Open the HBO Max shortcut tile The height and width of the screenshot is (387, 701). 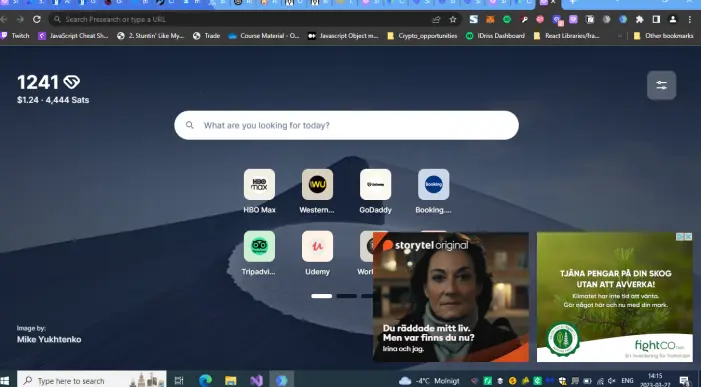[259, 184]
